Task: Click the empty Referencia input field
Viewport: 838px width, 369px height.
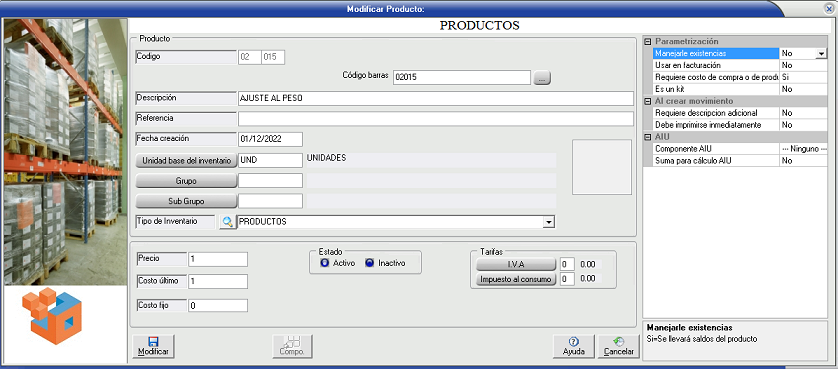Action: pos(436,119)
